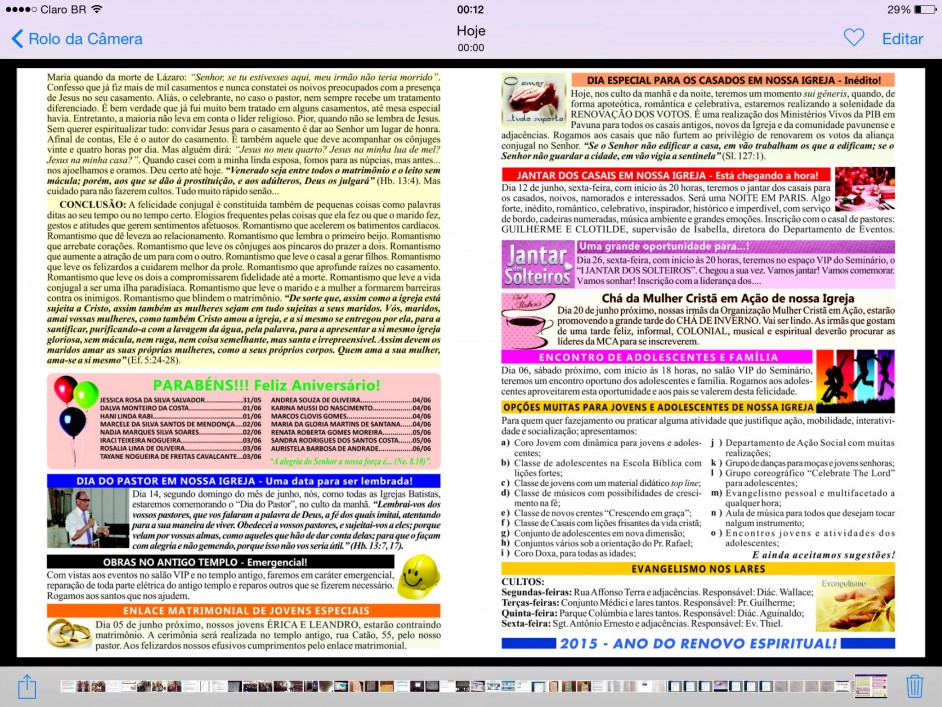The image size is (942, 707).
Task: Tap the PARABÉNS Feliz Aniversário heading
Action: [x=265, y=385]
